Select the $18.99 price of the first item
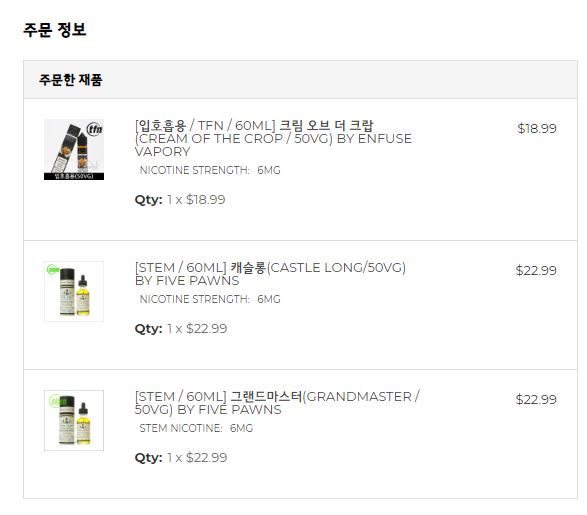This screenshot has height=515, width=587. point(537,128)
